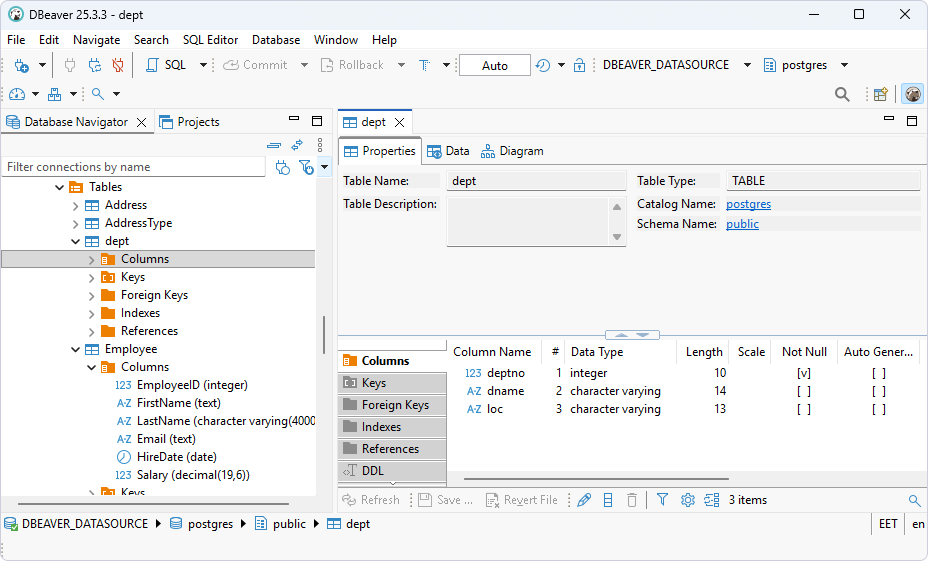
Task: Click the add row icon in bottom toolbar
Action: (608, 500)
